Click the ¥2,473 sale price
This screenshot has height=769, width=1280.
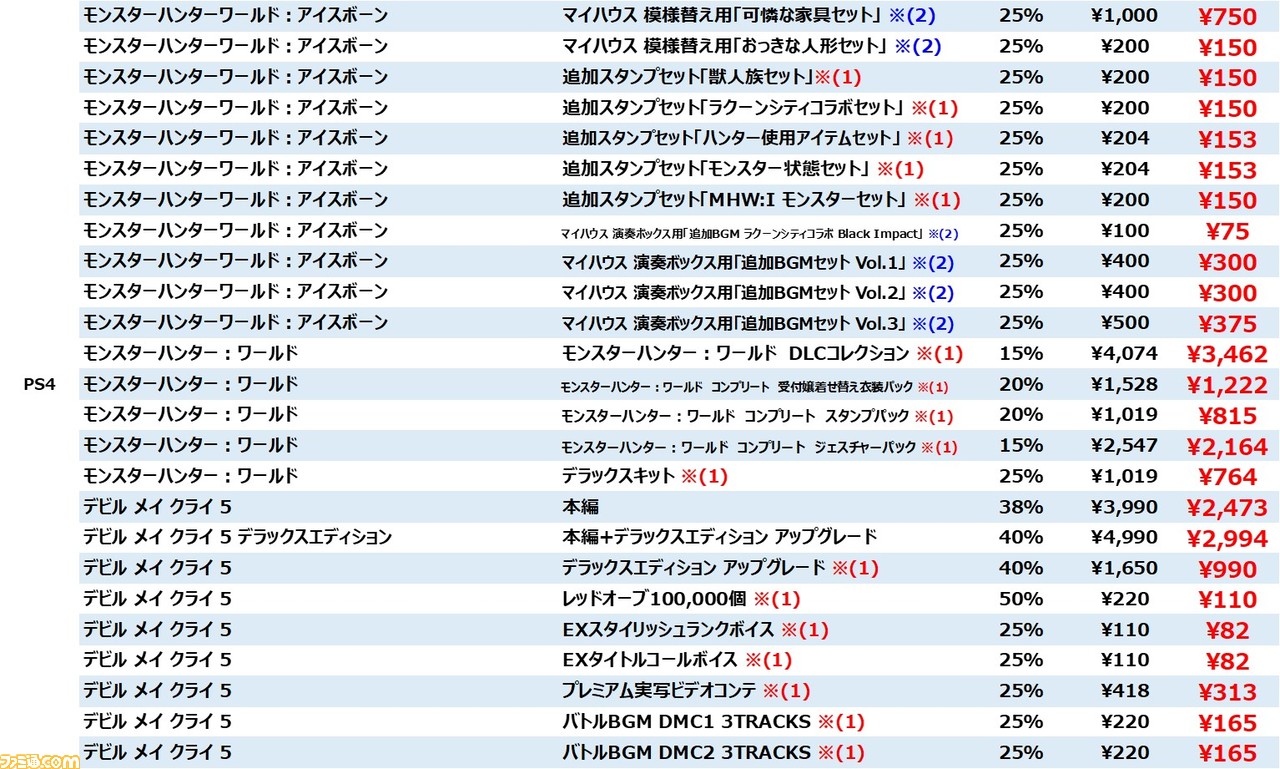[1227, 508]
